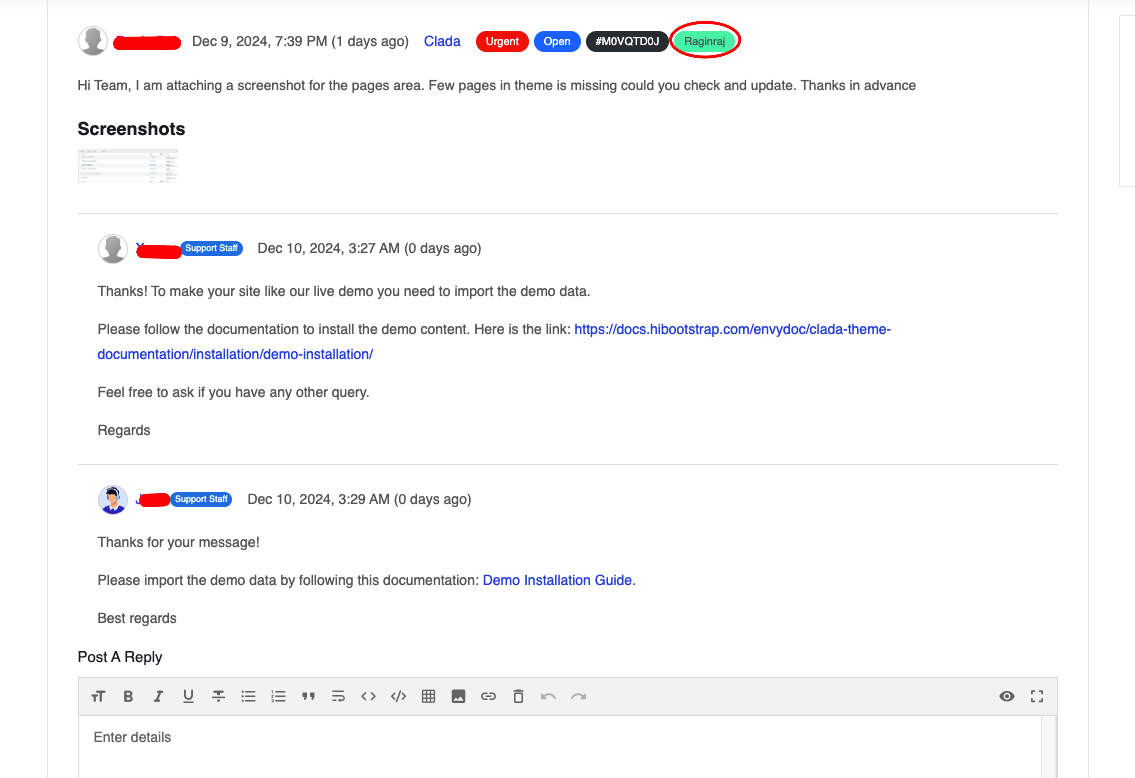1135x778 pixels.
Task: Click the 'Thanks for your message!' text
Action: pos(178,542)
